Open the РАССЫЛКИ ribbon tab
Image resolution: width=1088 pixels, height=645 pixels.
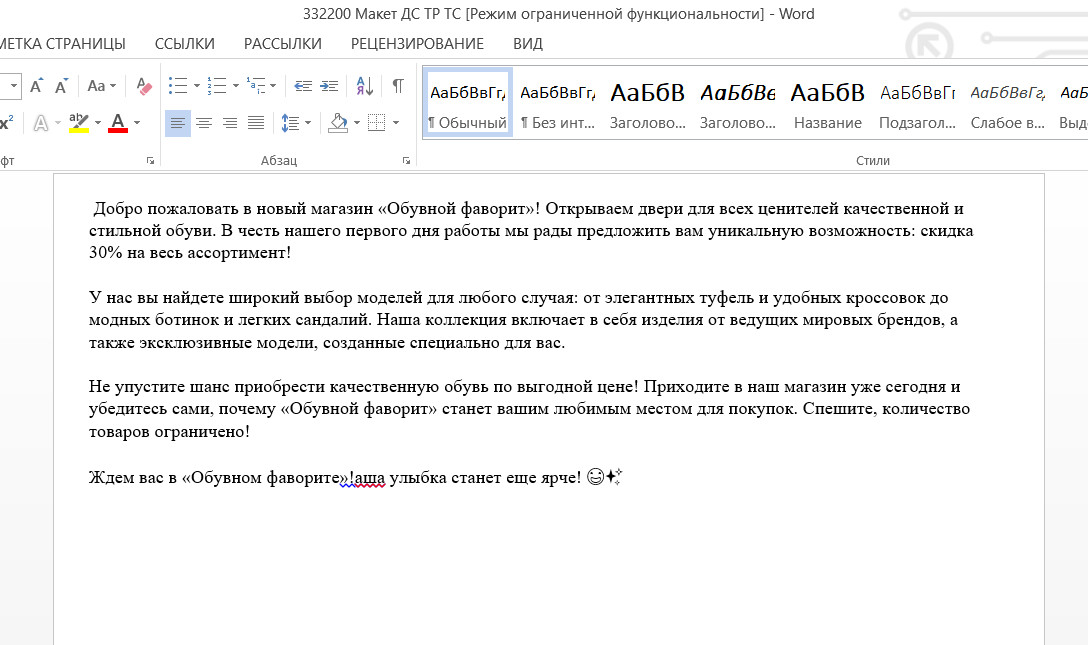tap(282, 44)
